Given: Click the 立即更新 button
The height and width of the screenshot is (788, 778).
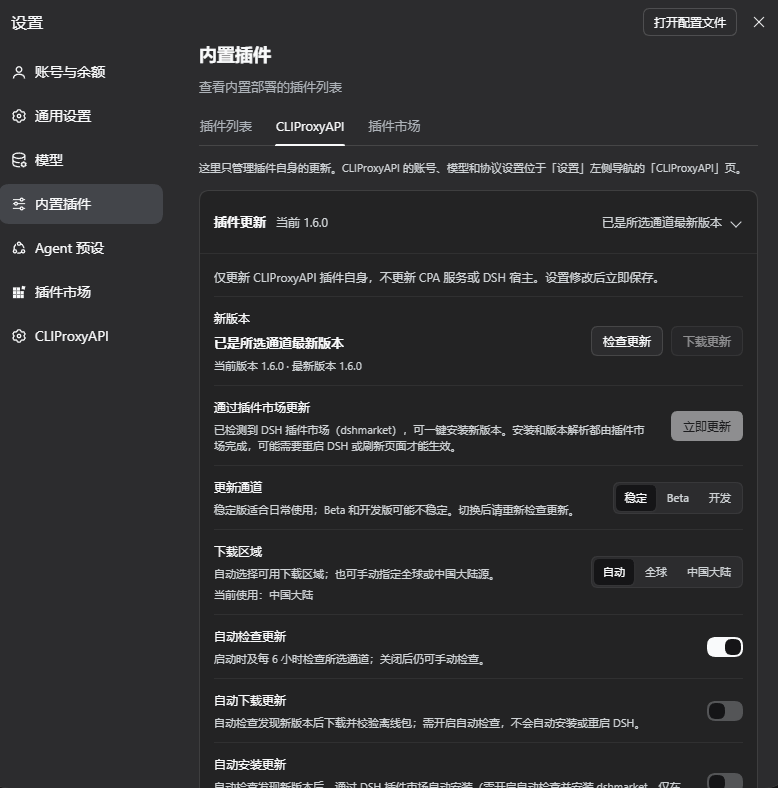Looking at the screenshot, I should tap(707, 427).
